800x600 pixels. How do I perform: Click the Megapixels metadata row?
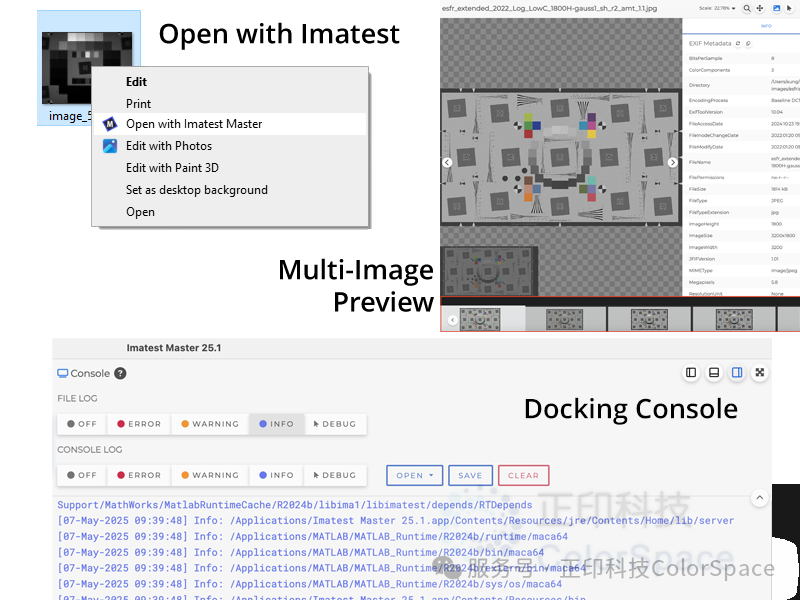pos(741,282)
